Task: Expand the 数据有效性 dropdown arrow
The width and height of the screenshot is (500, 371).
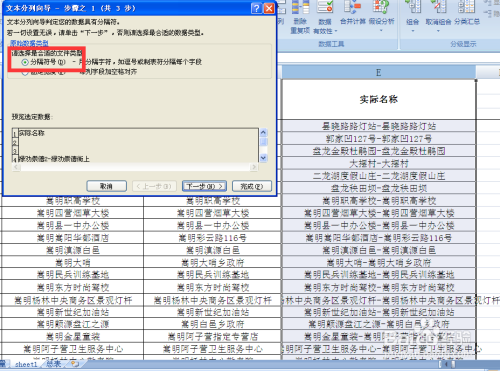Action: (x=336, y=31)
